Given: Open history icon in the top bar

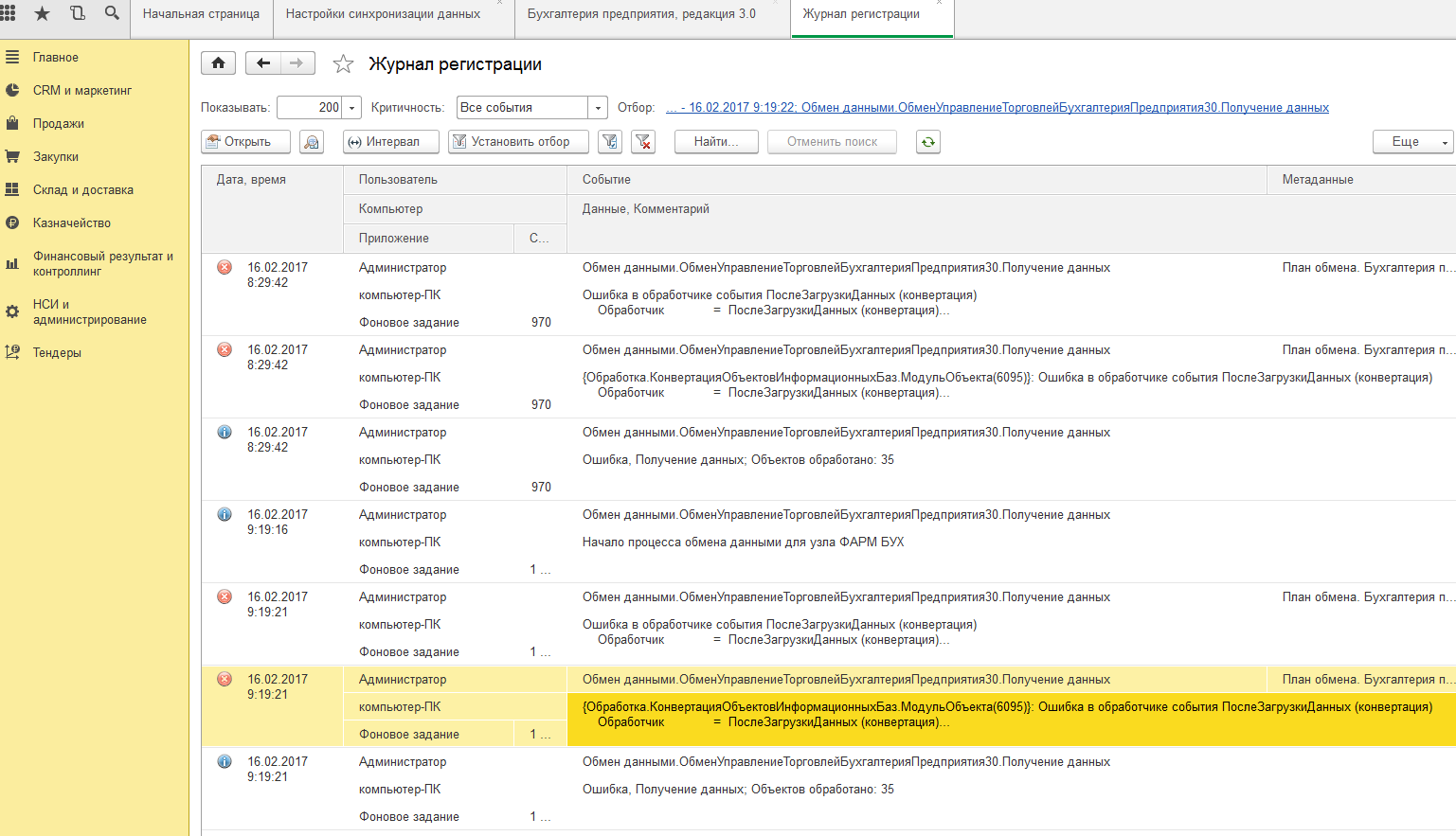Looking at the screenshot, I should pyautogui.click(x=77, y=13).
